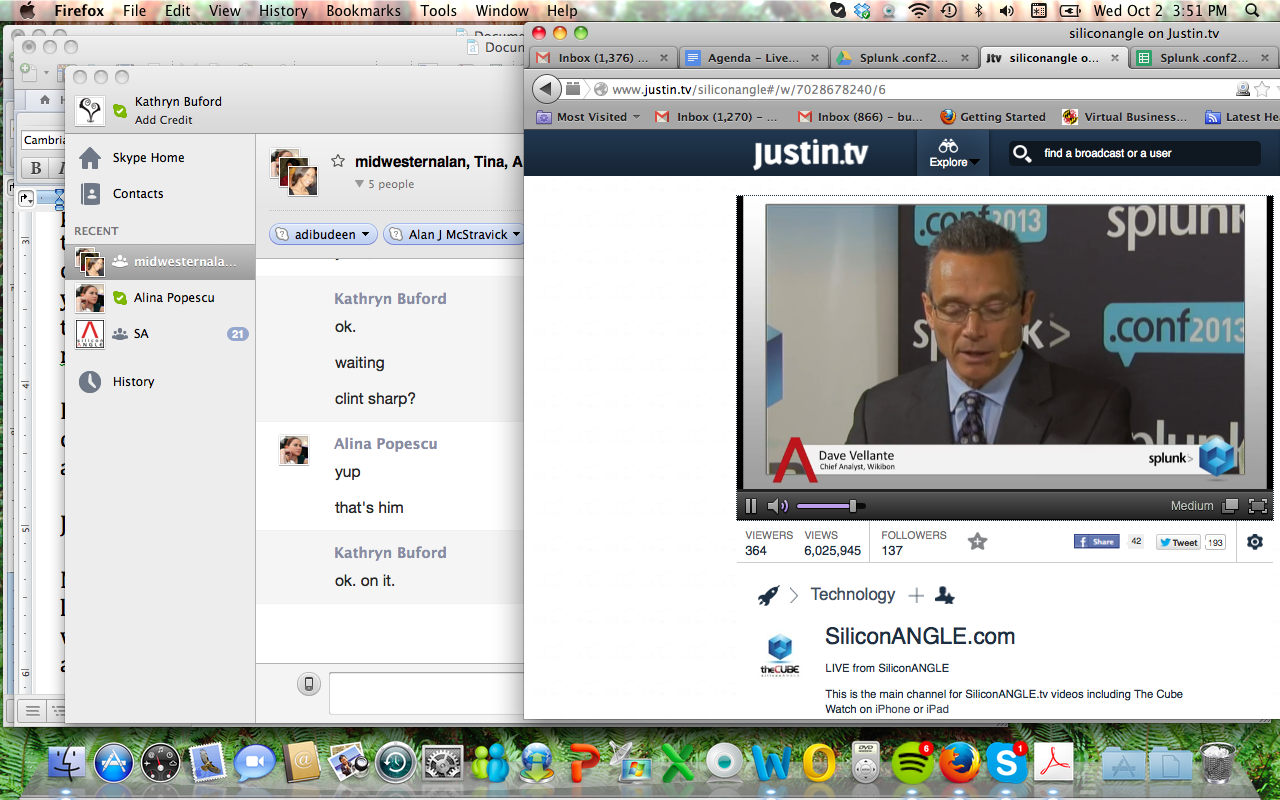This screenshot has width=1280, height=800.
Task: Click the Add Credit link in Skype
Action: 164,120
